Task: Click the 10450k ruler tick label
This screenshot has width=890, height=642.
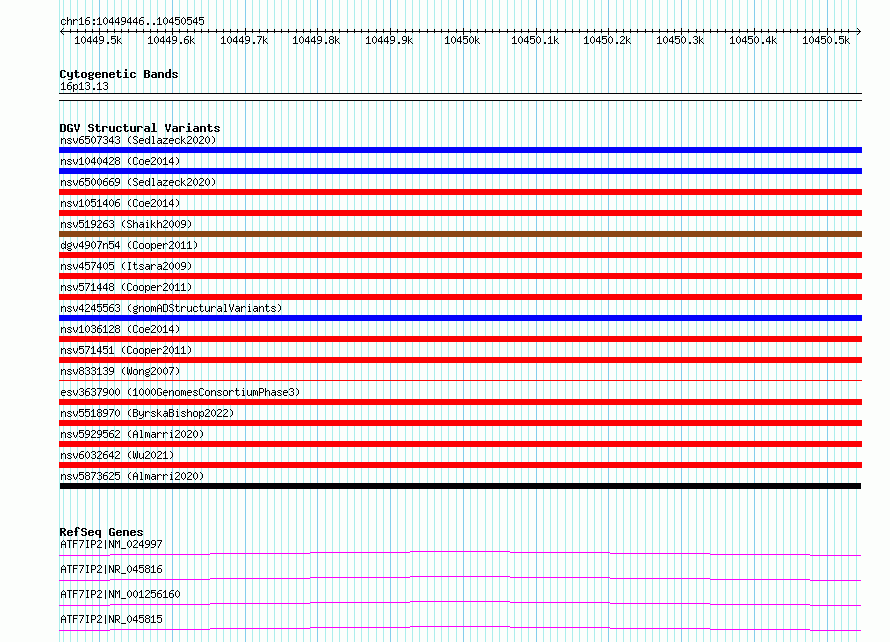Action: pyautogui.click(x=462, y=40)
